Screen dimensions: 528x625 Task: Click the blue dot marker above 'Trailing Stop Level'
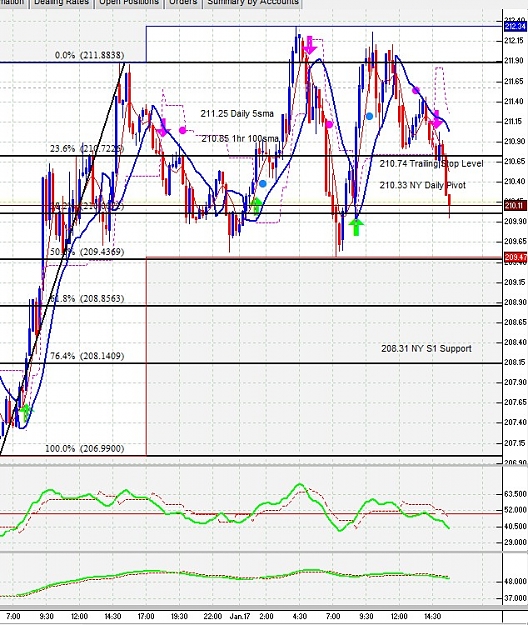tap(369, 116)
